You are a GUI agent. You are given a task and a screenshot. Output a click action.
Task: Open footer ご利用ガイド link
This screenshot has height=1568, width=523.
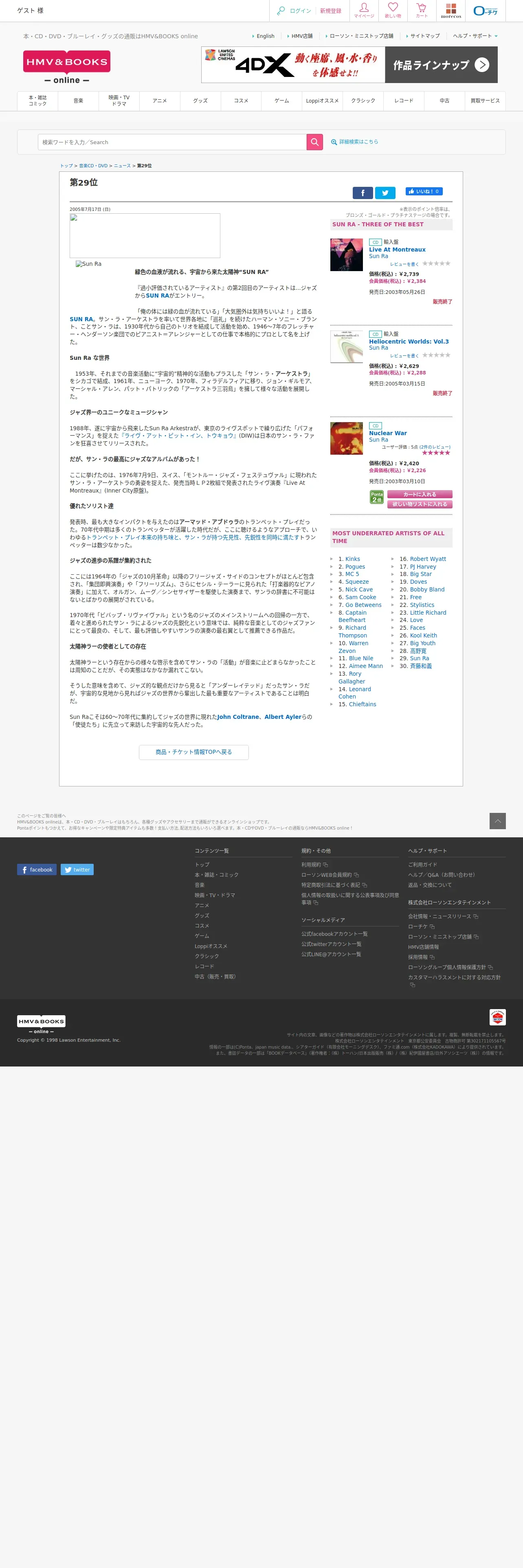pos(422,864)
